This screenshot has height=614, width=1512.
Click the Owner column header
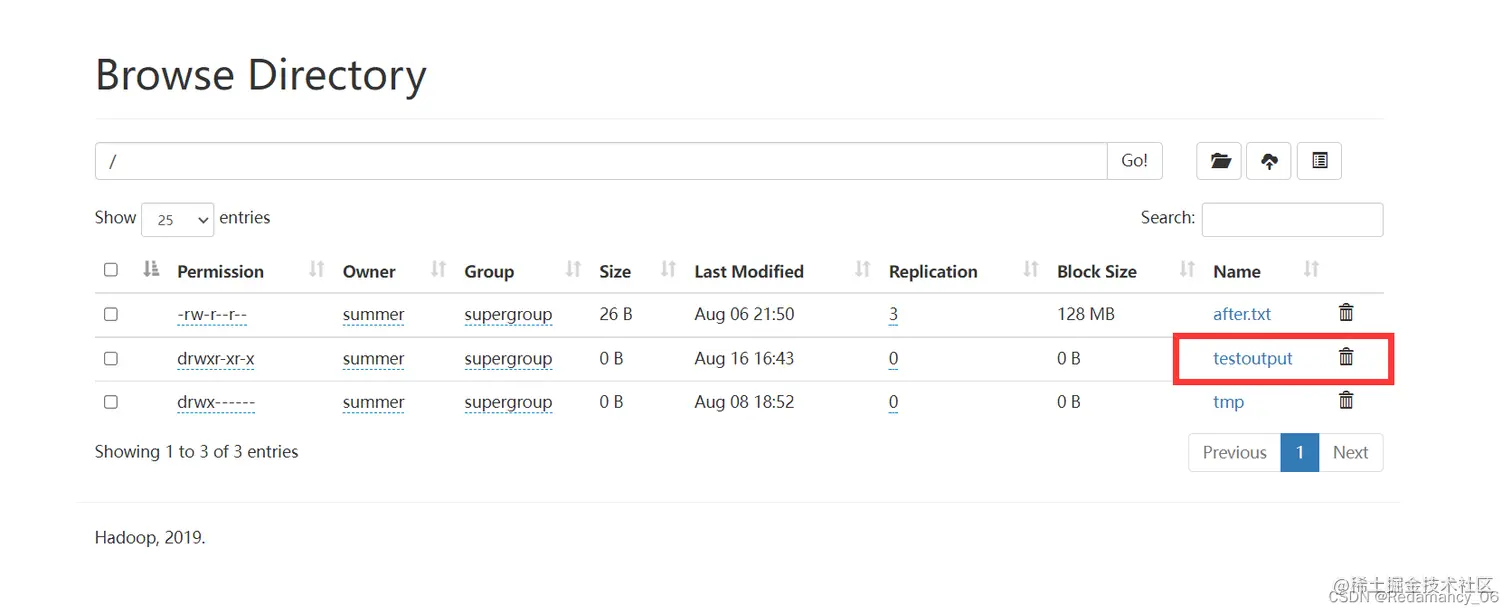pyautogui.click(x=369, y=271)
